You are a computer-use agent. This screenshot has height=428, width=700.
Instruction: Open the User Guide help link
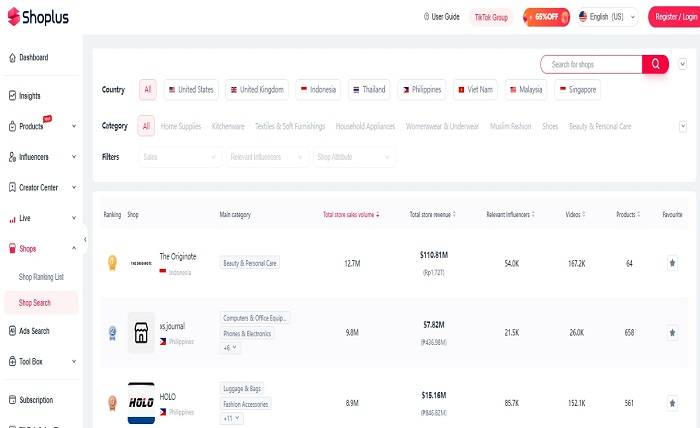pos(442,17)
